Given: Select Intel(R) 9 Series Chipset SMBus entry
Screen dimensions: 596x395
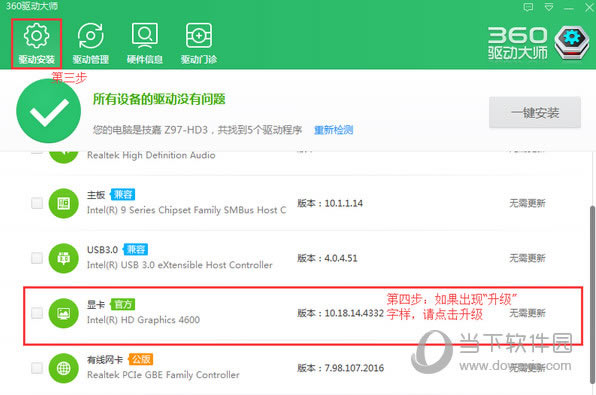Looking at the screenshot, I should [x=186, y=210].
